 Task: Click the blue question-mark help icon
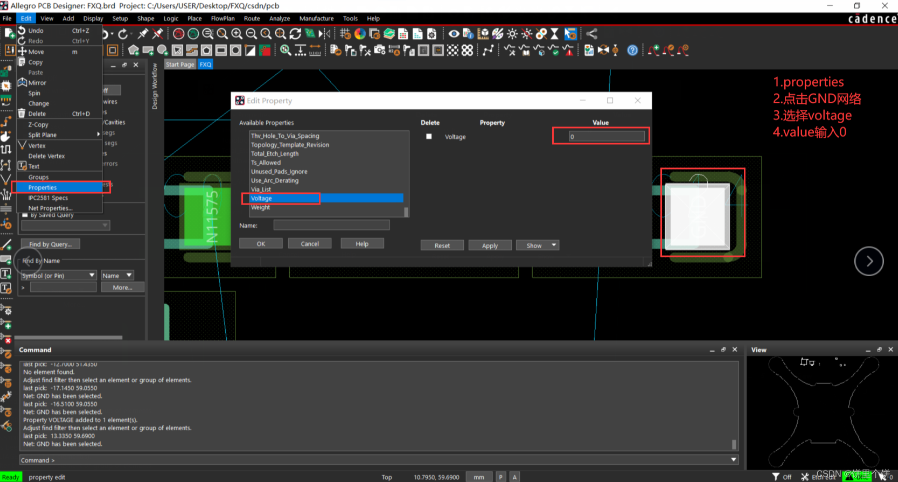(632, 50)
